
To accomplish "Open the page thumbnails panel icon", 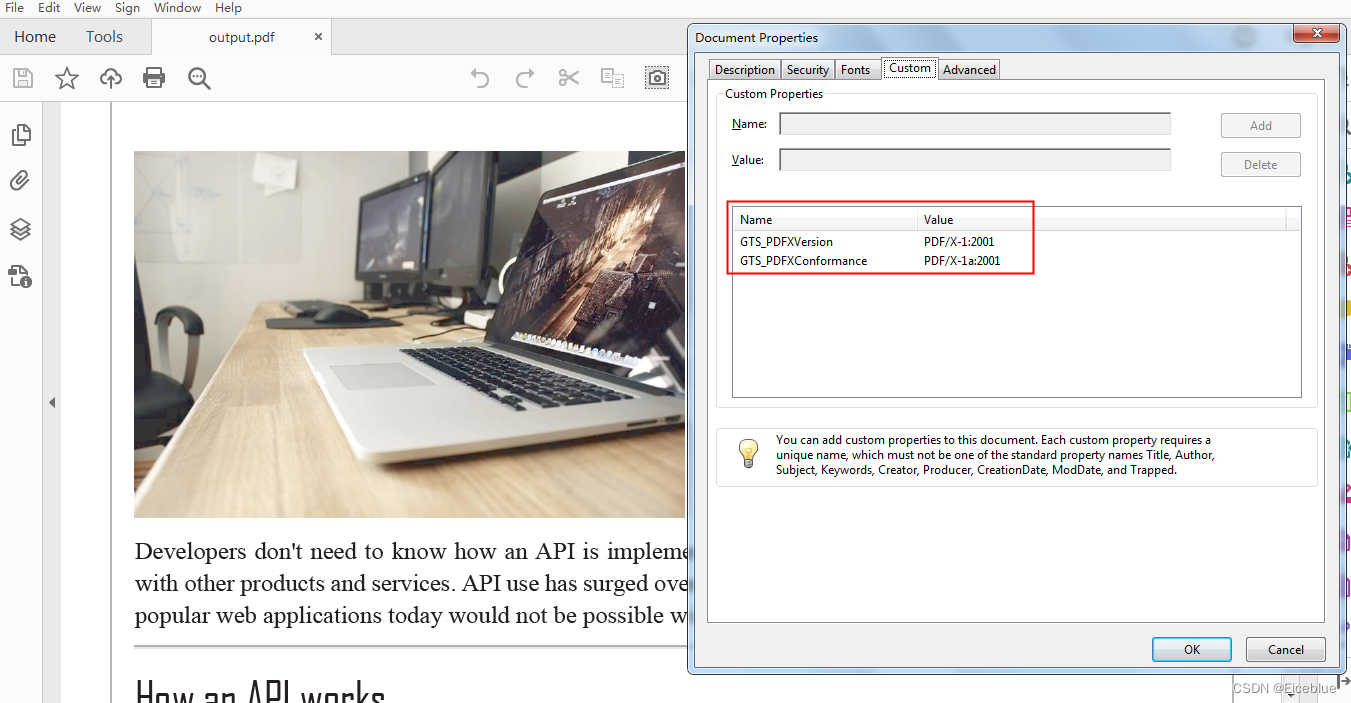I will click(x=20, y=135).
